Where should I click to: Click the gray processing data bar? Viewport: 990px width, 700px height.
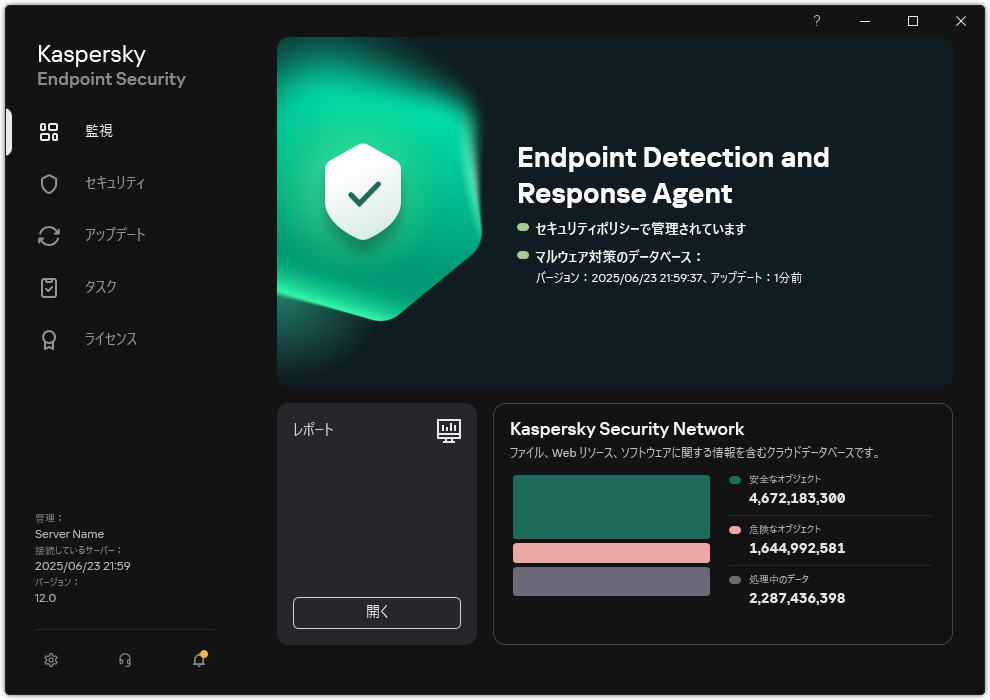611,581
